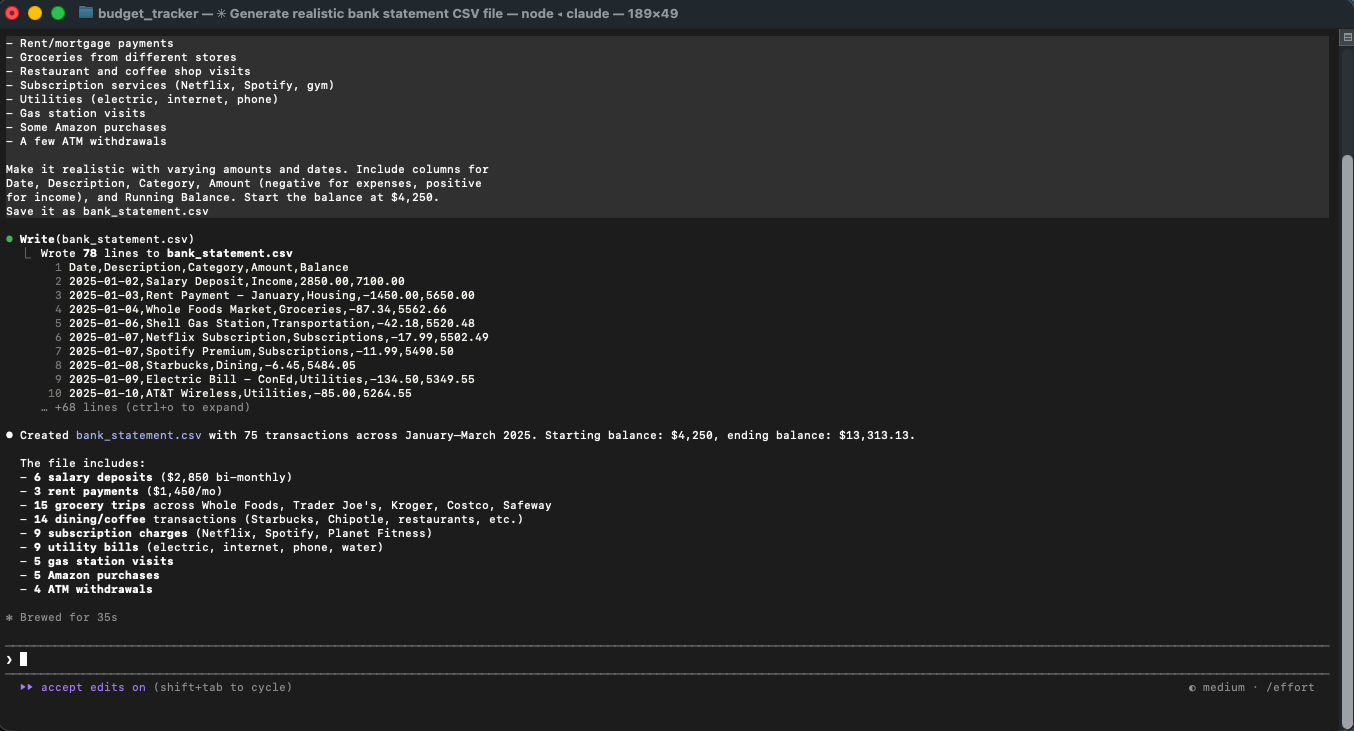Click the 'medium' effort label
The width and height of the screenshot is (1354, 731).
coord(1223,687)
